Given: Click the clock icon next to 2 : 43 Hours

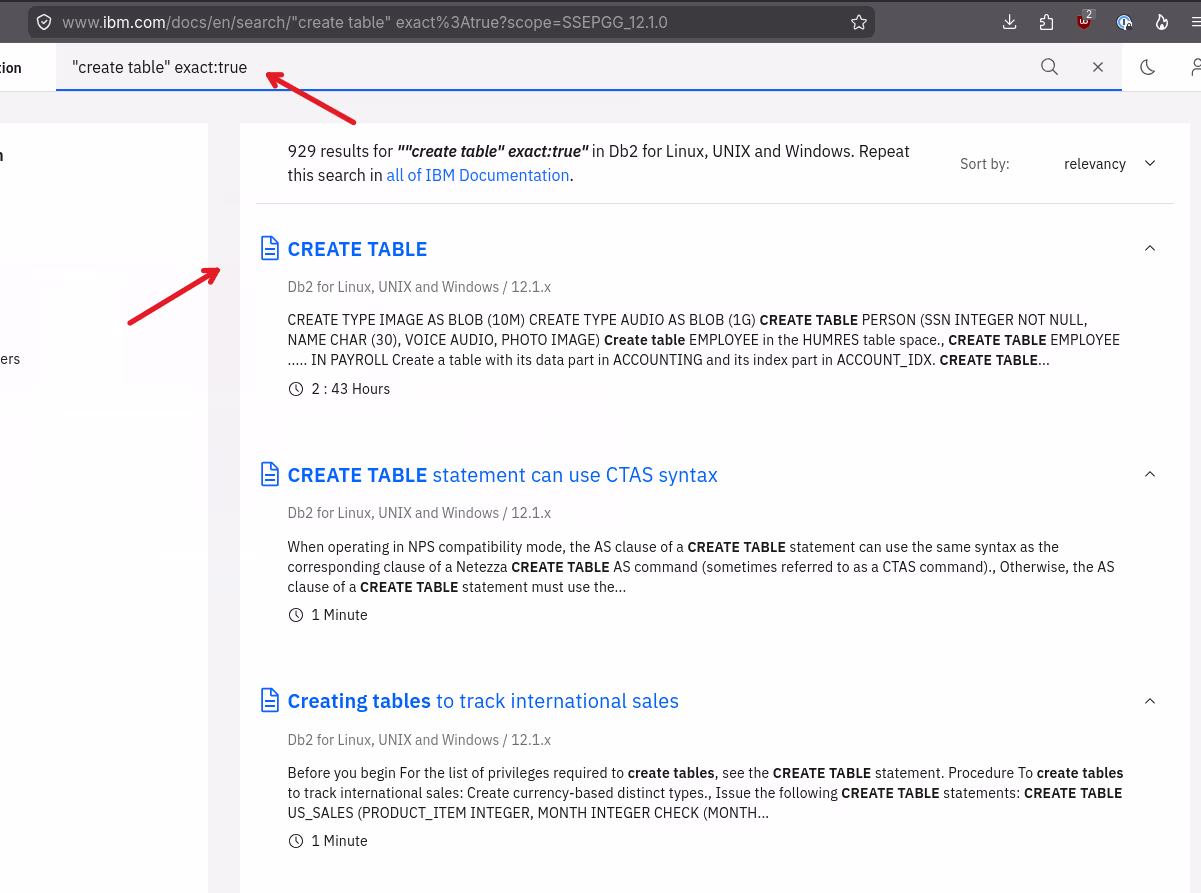Looking at the screenshot, I should tap(296, 389).
